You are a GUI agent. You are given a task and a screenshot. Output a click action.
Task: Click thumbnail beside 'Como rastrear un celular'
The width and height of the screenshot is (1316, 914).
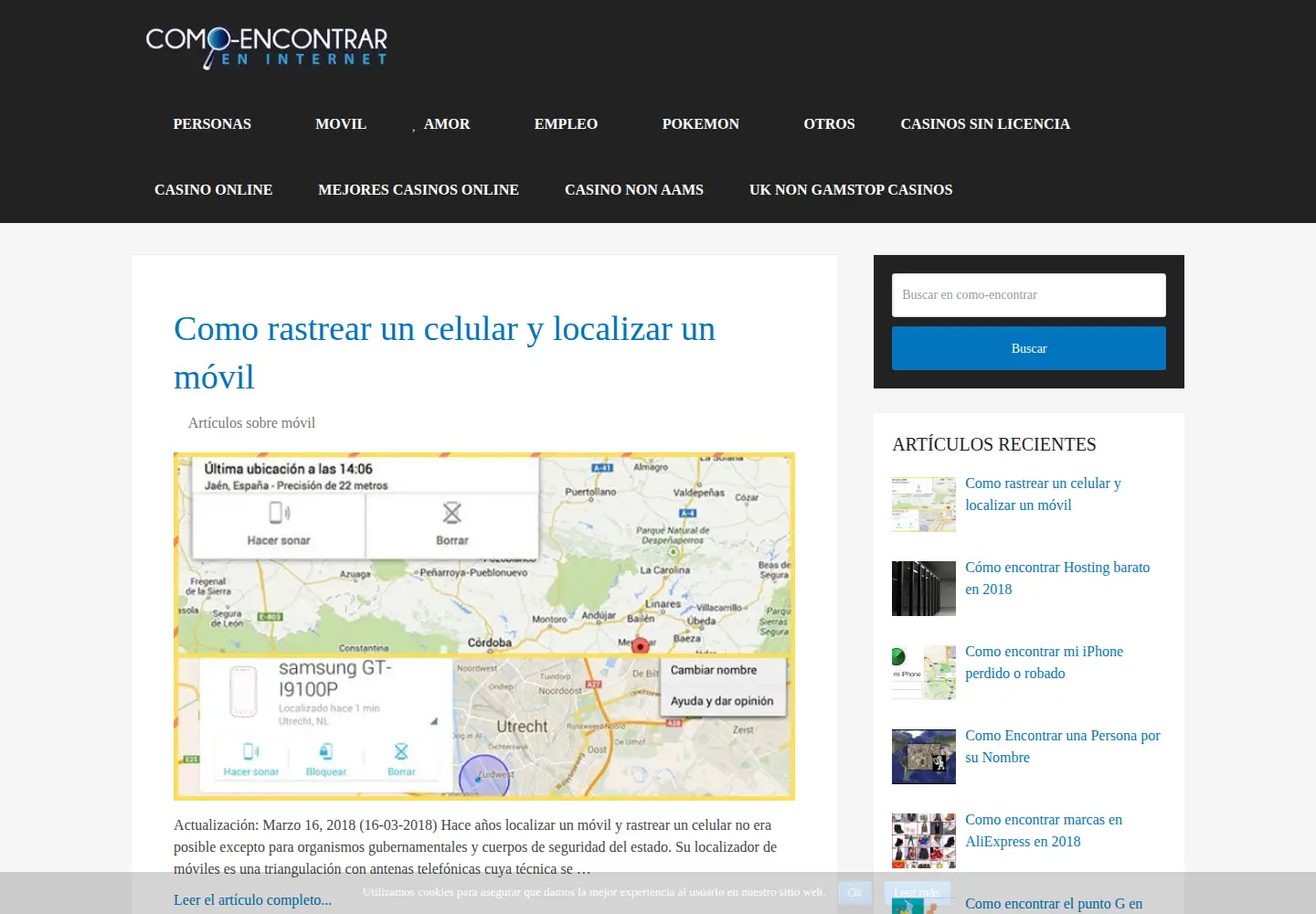[x=924, y=505]
